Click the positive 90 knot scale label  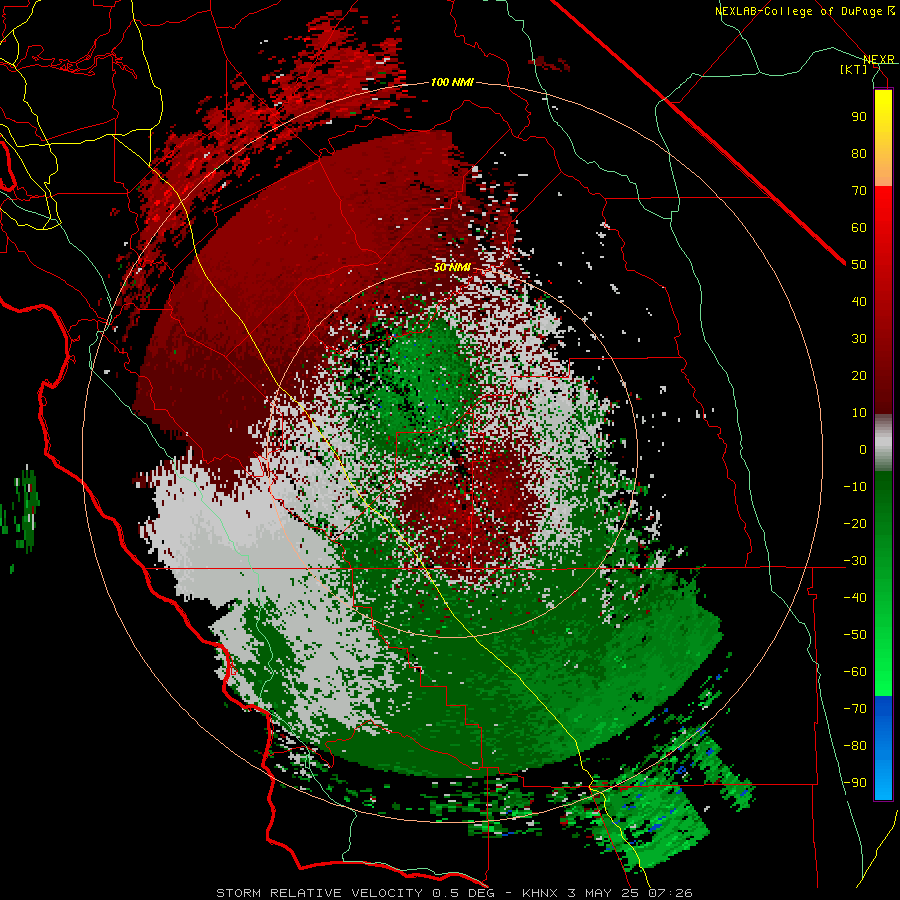click(859, 117)
